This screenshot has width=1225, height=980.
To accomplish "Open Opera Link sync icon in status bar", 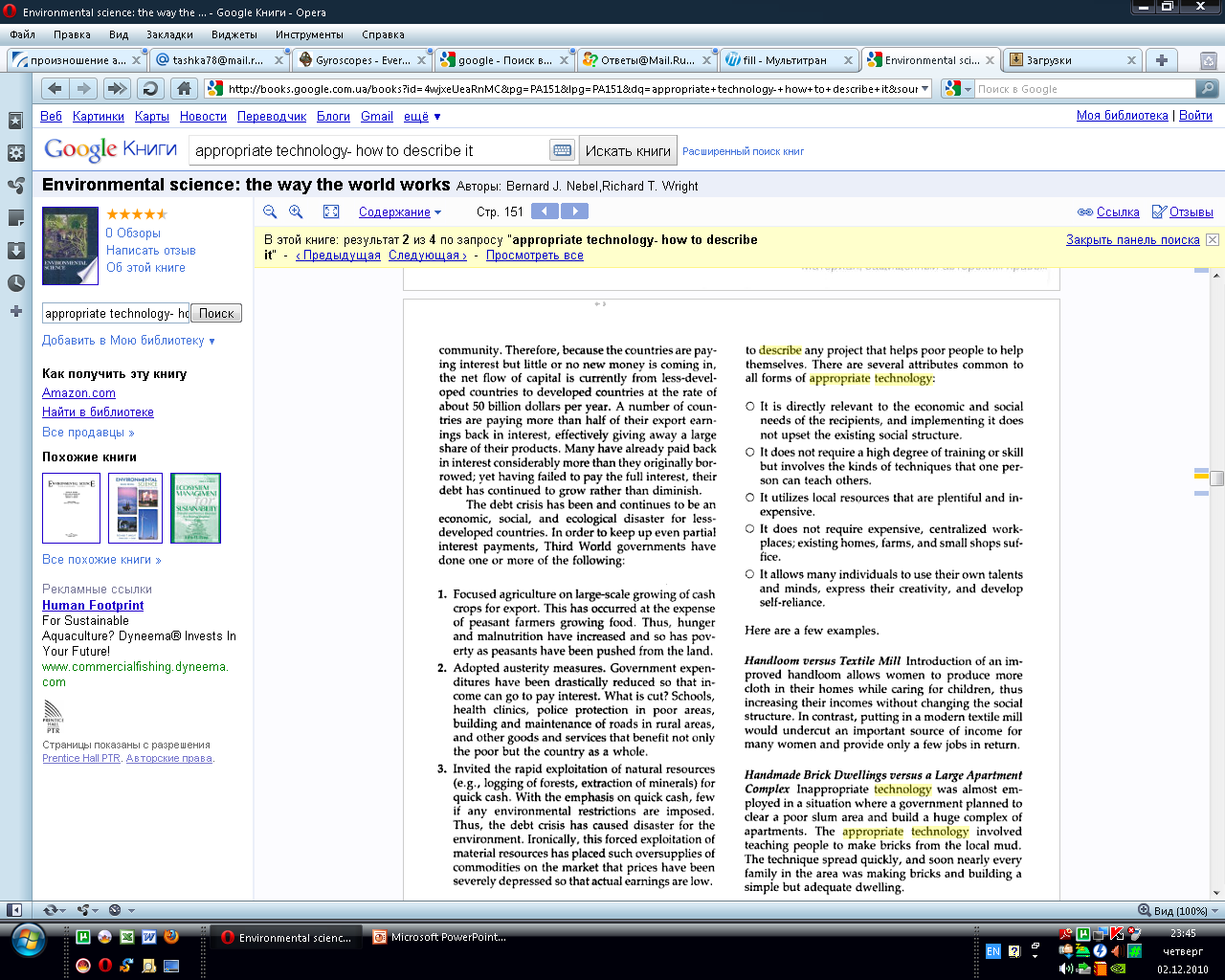I will point(54,910).
